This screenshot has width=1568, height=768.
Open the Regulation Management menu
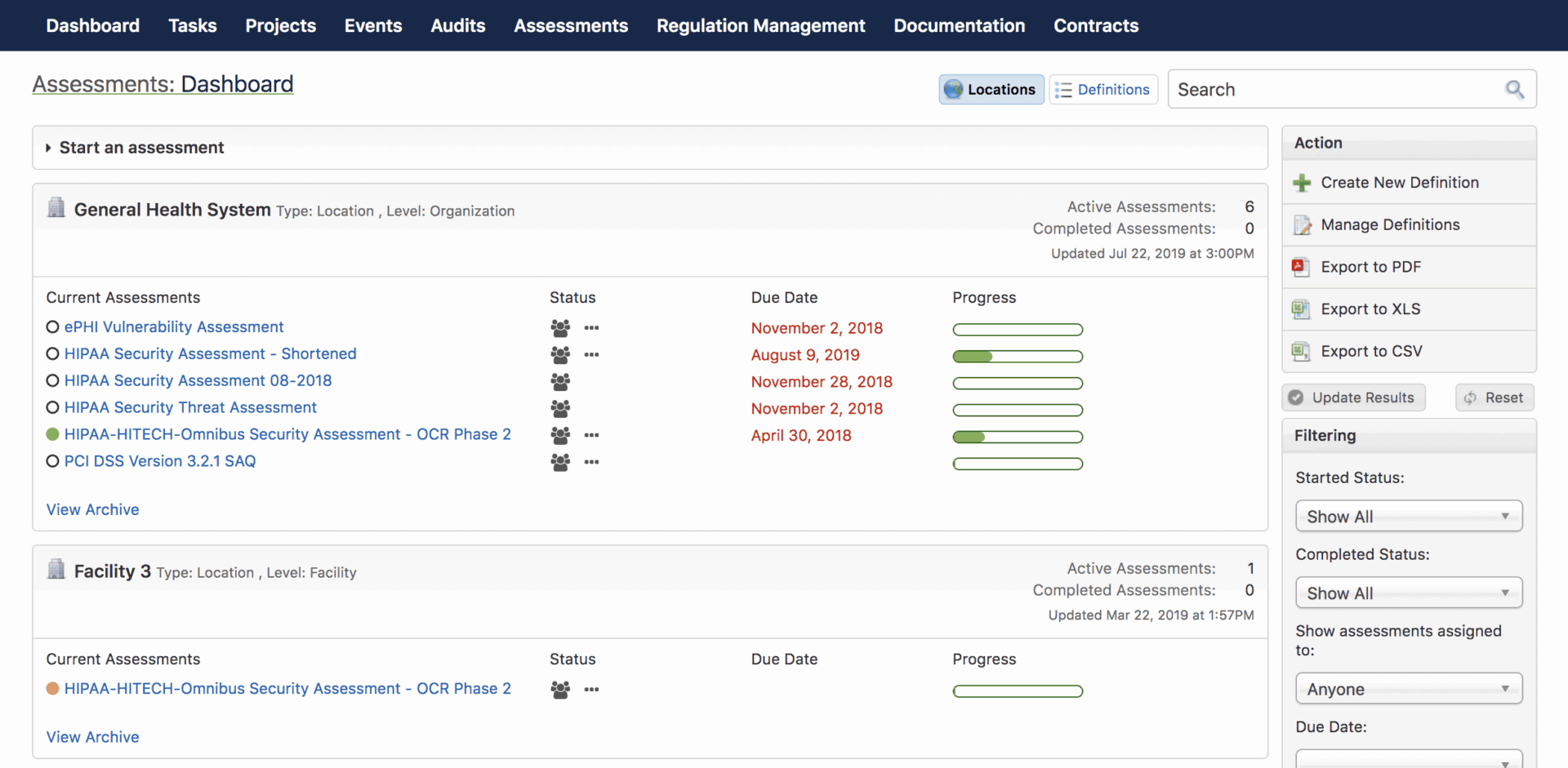point(760,26)
